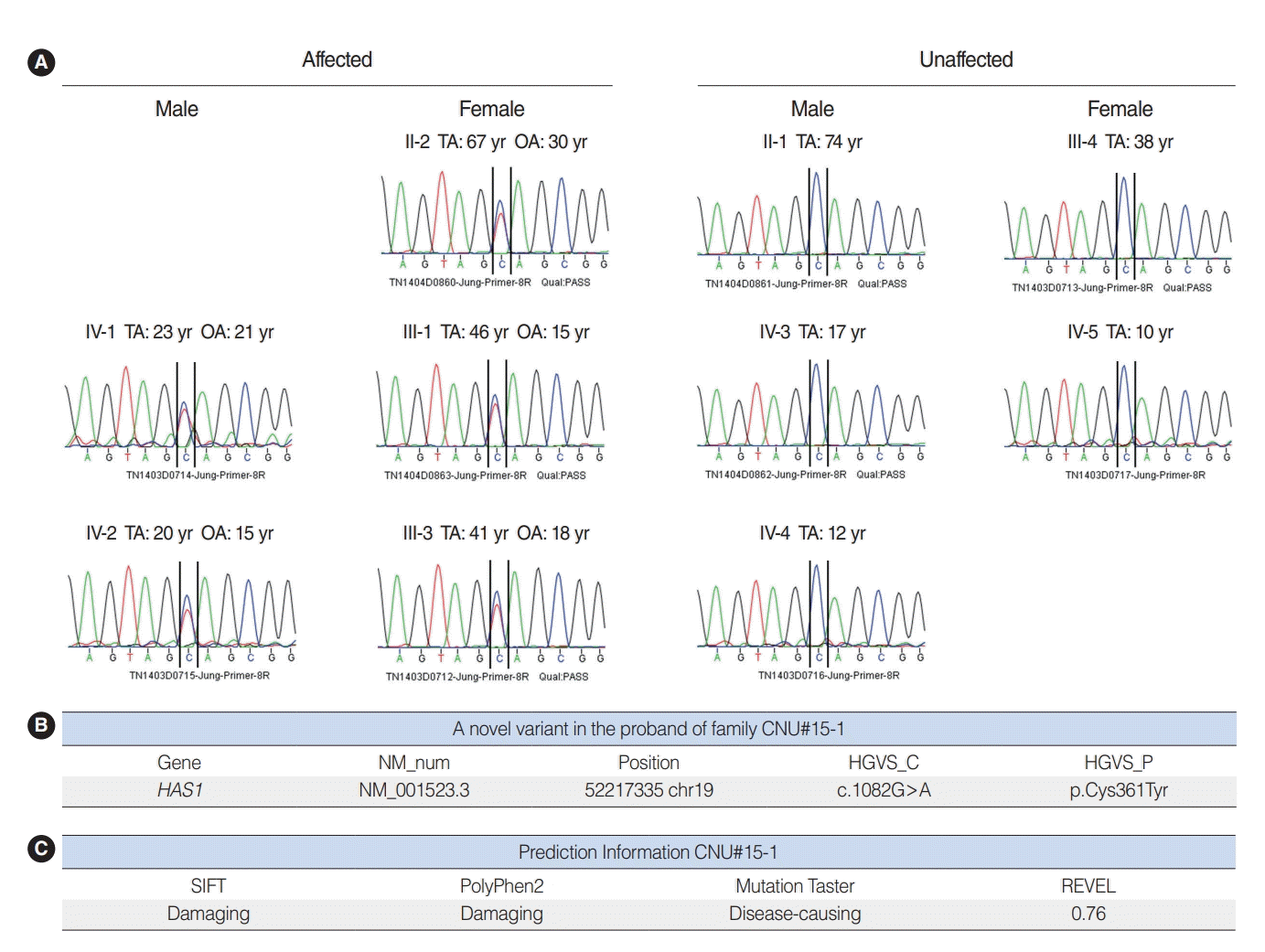Select the IV-4 unaffected male chromatogram
The width and height of the screenshot is (1265, 952).
pos(811,612)
